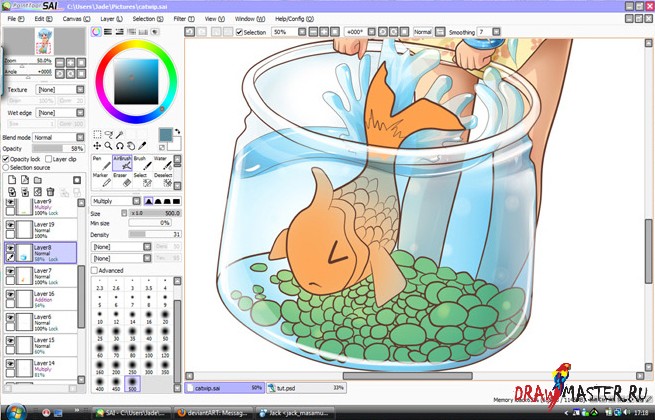Create a new layer folder

pos(38,180)
